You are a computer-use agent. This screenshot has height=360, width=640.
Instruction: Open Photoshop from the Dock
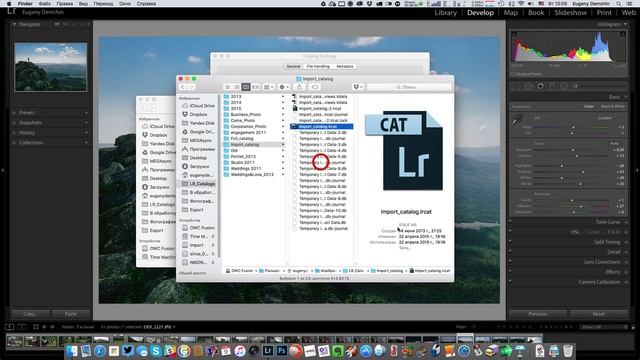[x=282, y=351]
